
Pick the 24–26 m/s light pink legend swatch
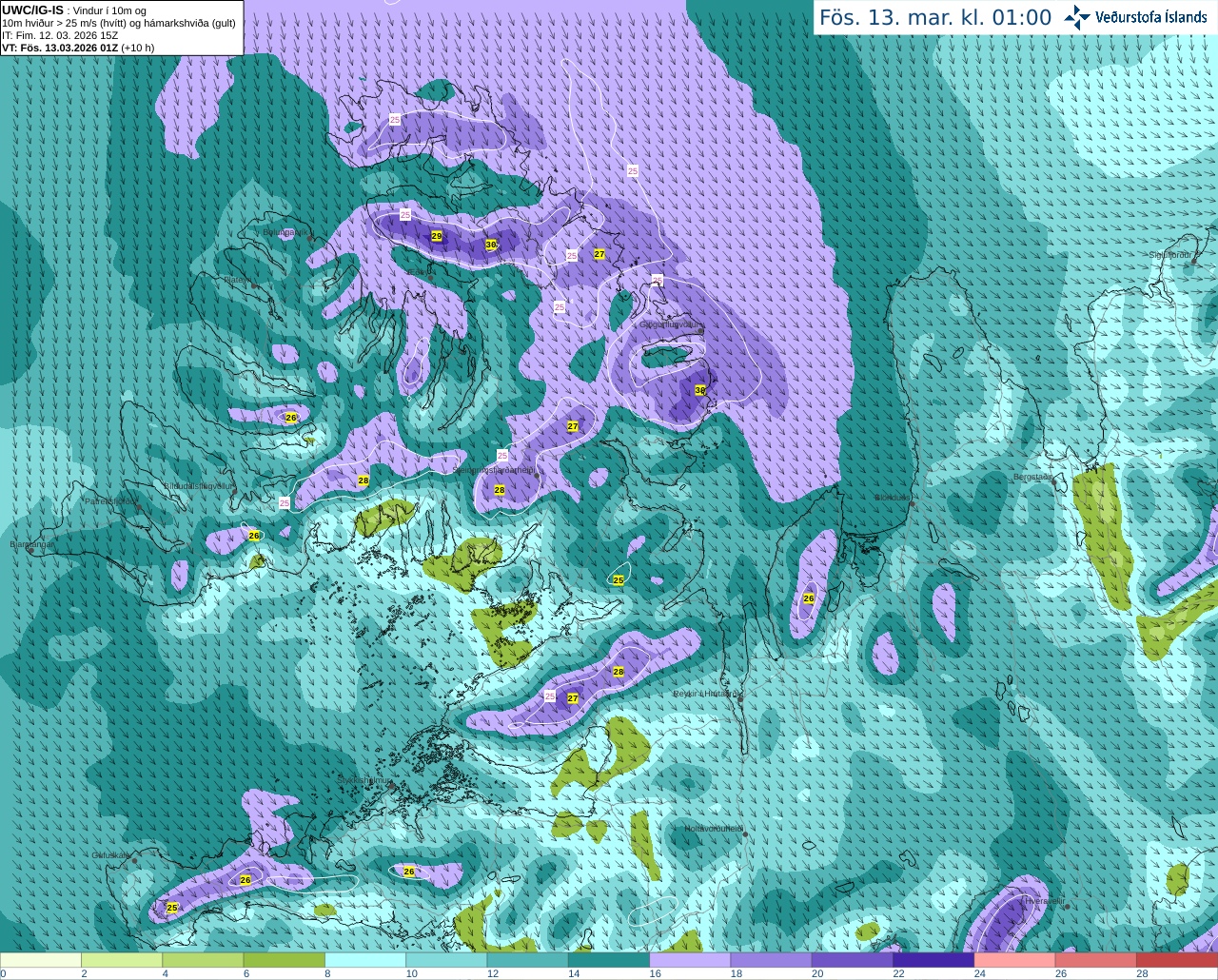coord(1015,960)
